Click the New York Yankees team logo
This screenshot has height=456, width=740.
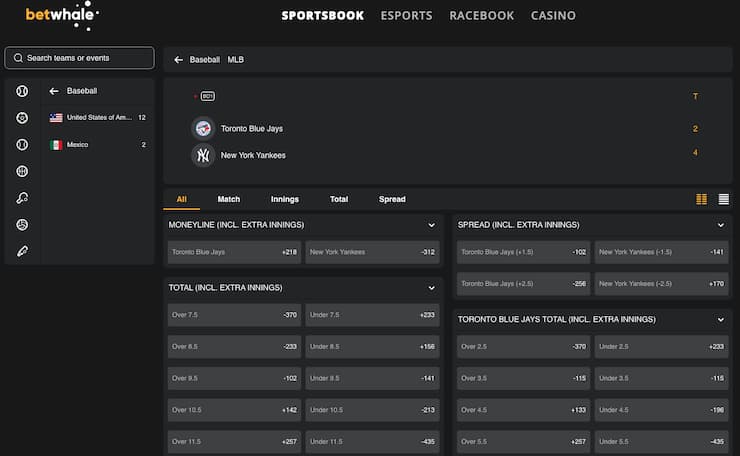203,155
